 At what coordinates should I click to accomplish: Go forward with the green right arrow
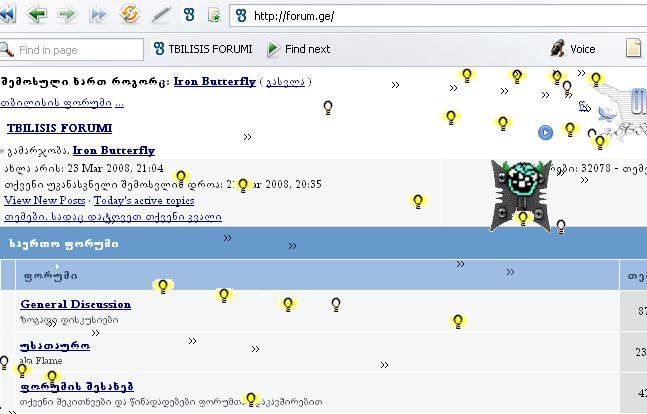click(x=67, y=14)
